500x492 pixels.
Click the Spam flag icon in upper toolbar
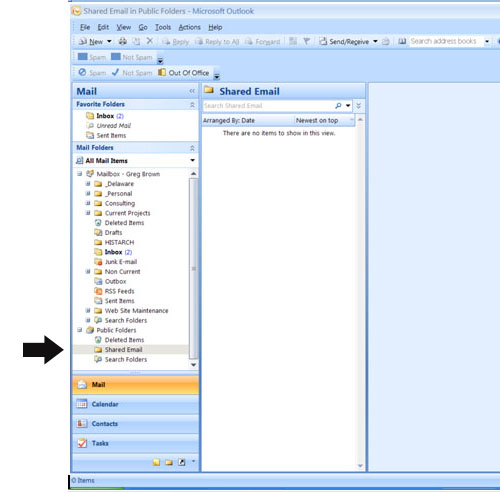tap(82, 57)
